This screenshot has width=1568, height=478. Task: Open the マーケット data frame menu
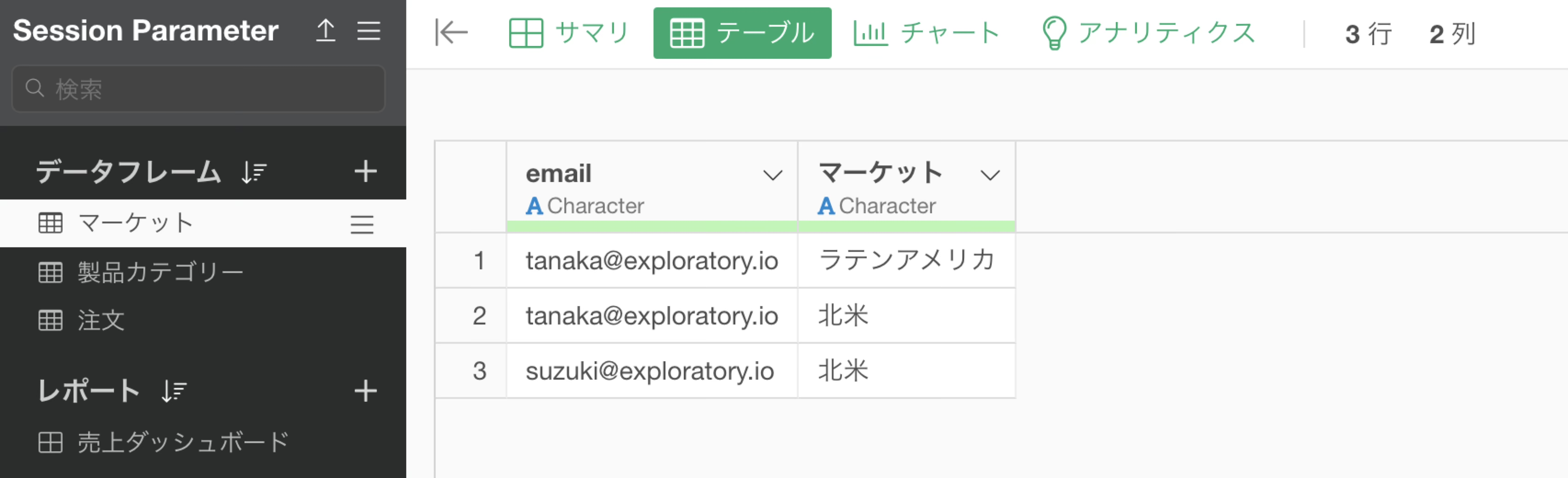click(362, 224)
